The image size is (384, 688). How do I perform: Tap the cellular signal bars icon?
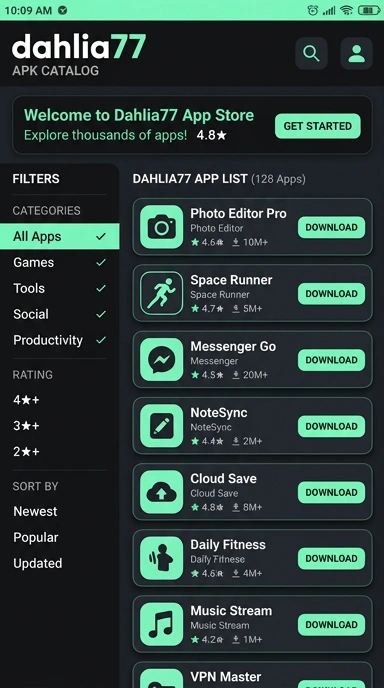coord(329,10)
